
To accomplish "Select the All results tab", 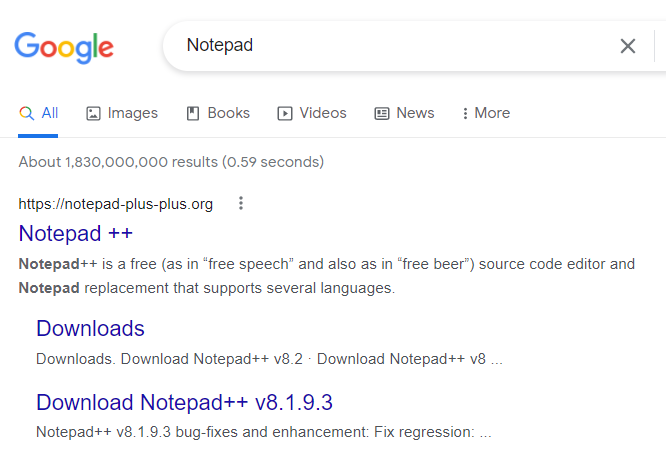I will pyautogui.click(x=38, y=113).
